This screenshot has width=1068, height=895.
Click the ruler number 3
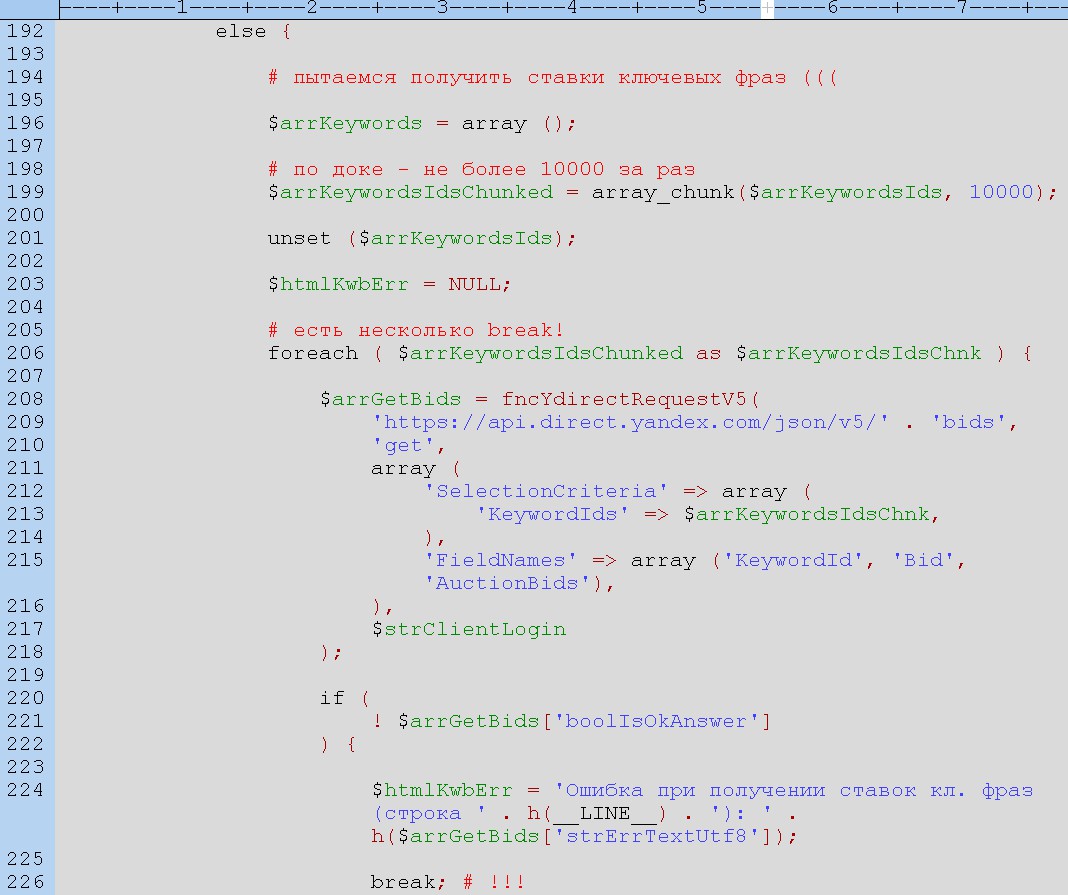(x=442, y=8)
